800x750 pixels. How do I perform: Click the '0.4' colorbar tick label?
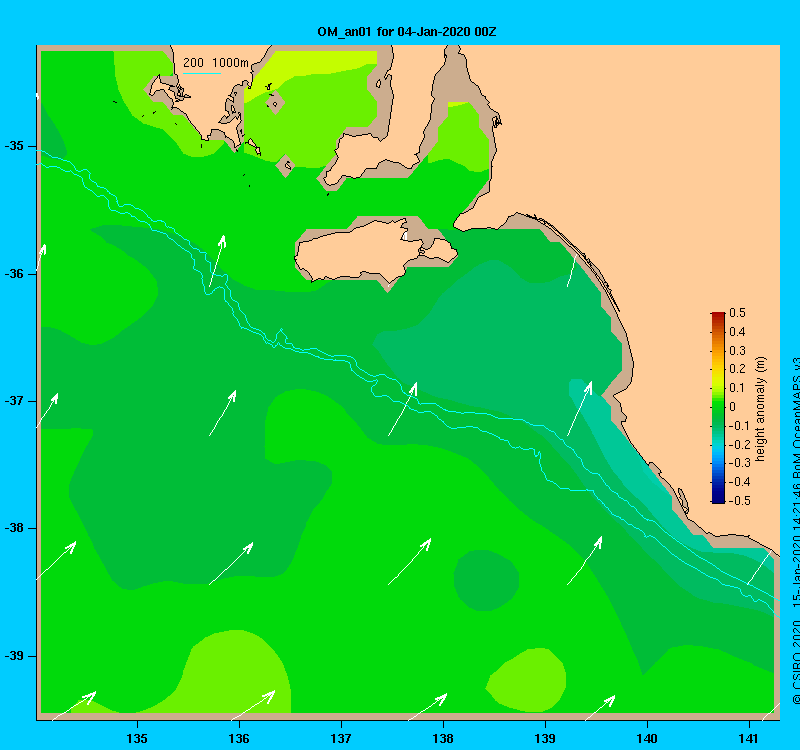pyautogui.click(x=737, y=332)
